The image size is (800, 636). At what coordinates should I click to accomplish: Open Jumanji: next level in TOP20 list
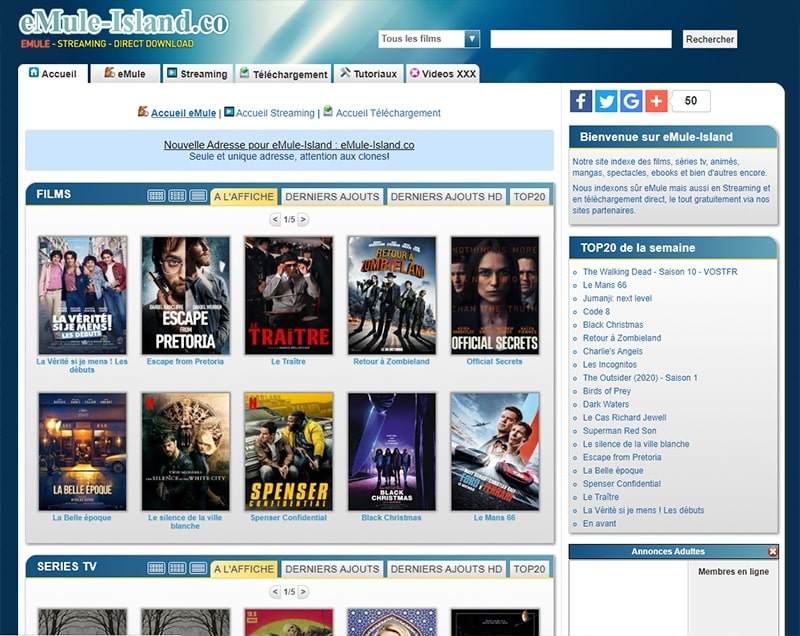617,298
